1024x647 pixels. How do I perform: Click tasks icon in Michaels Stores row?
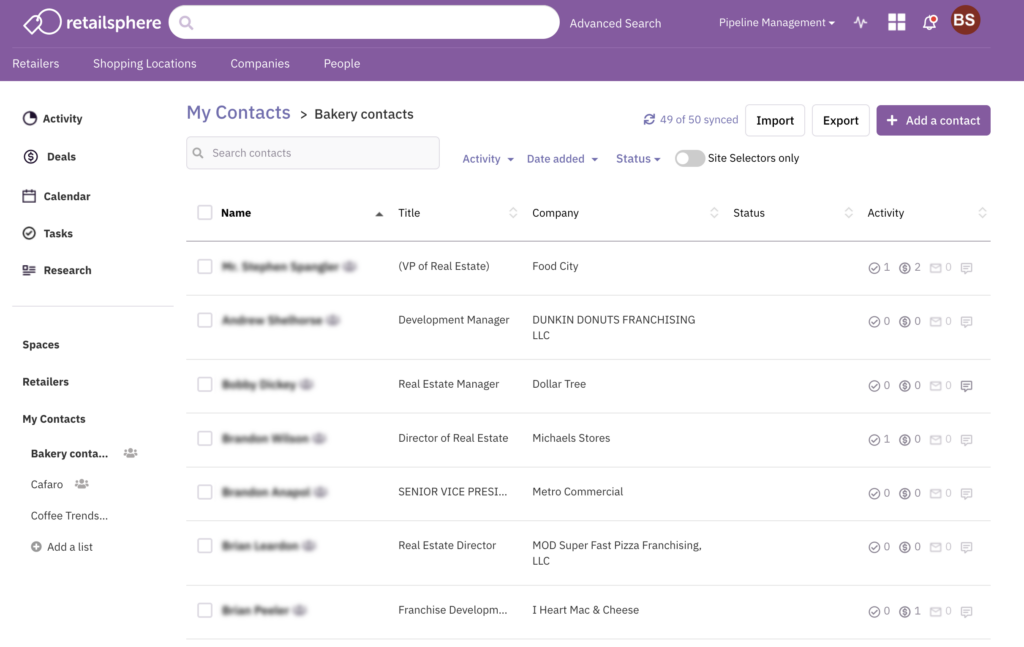click(874, 440)
